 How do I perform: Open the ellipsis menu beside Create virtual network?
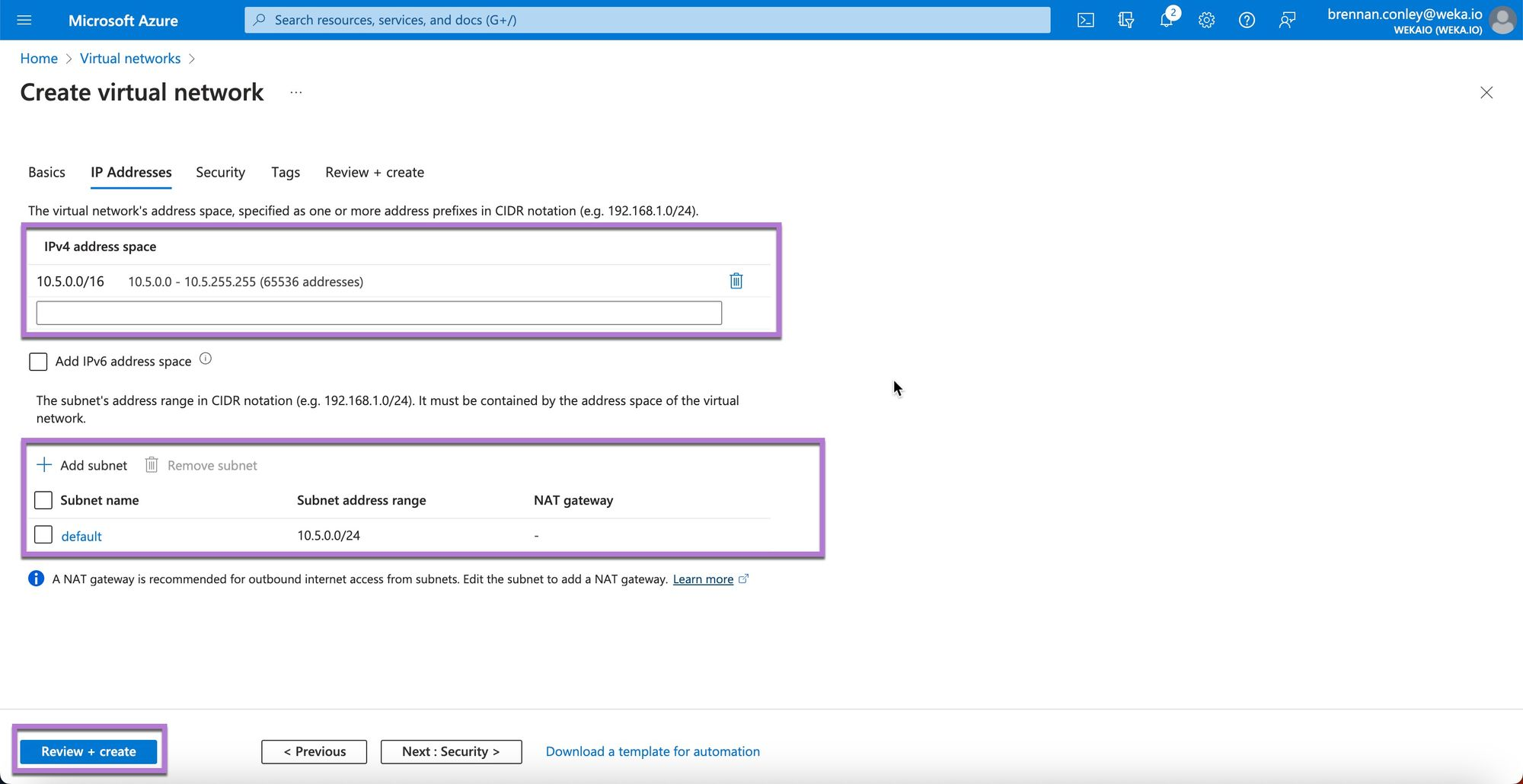pos(296,93)
